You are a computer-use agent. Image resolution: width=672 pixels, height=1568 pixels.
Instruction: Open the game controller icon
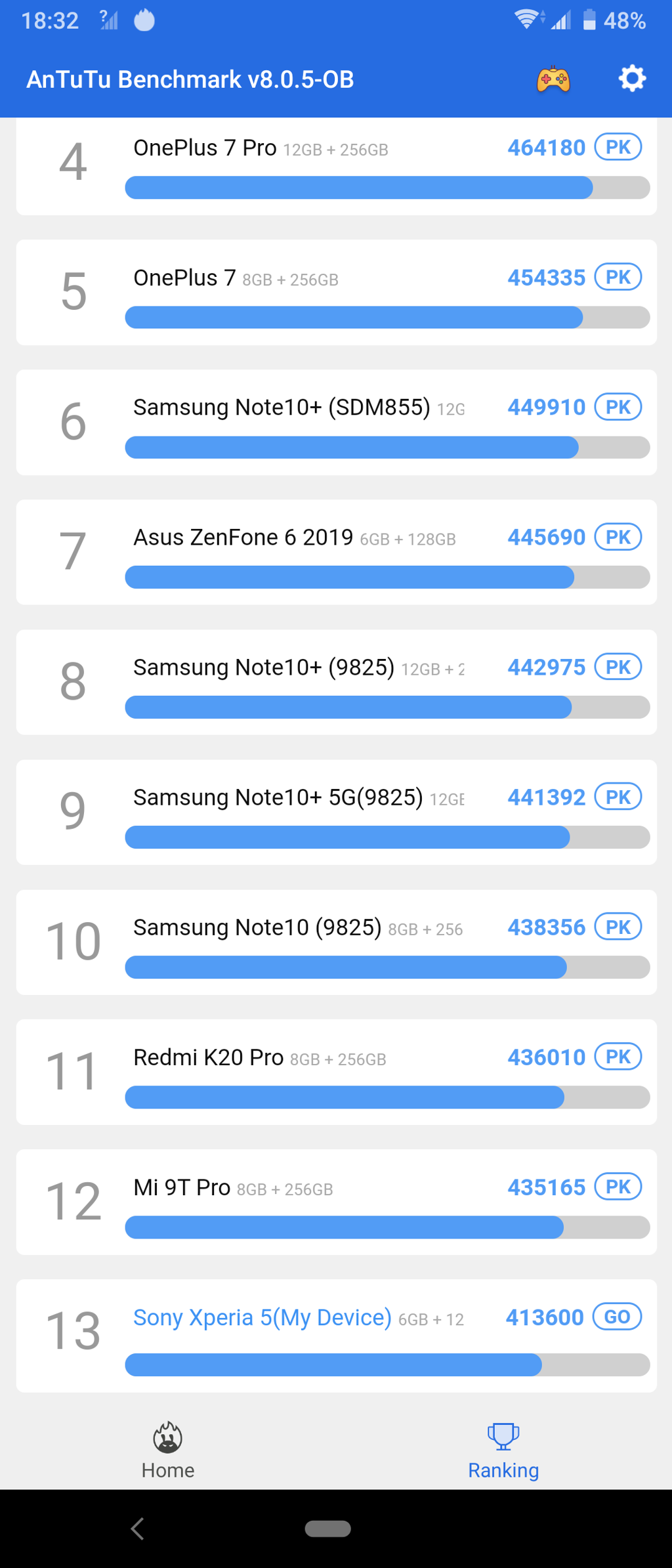553,79
